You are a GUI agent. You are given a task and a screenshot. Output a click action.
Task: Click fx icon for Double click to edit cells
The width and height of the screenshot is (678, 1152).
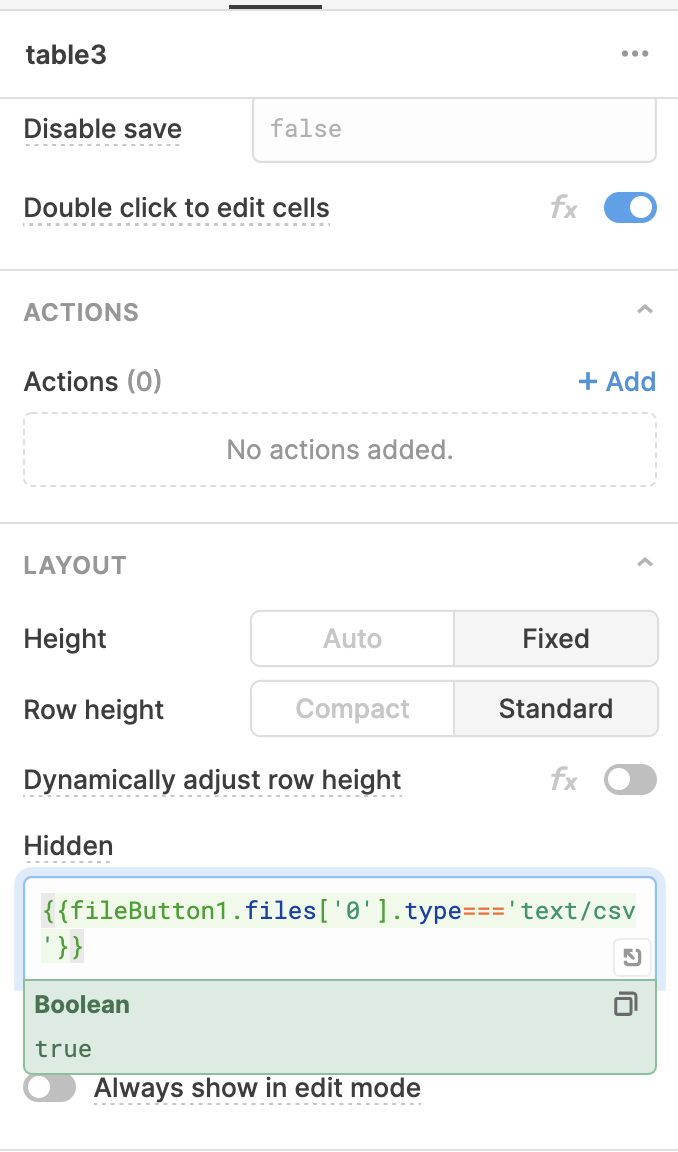click(x=564, y=209)
